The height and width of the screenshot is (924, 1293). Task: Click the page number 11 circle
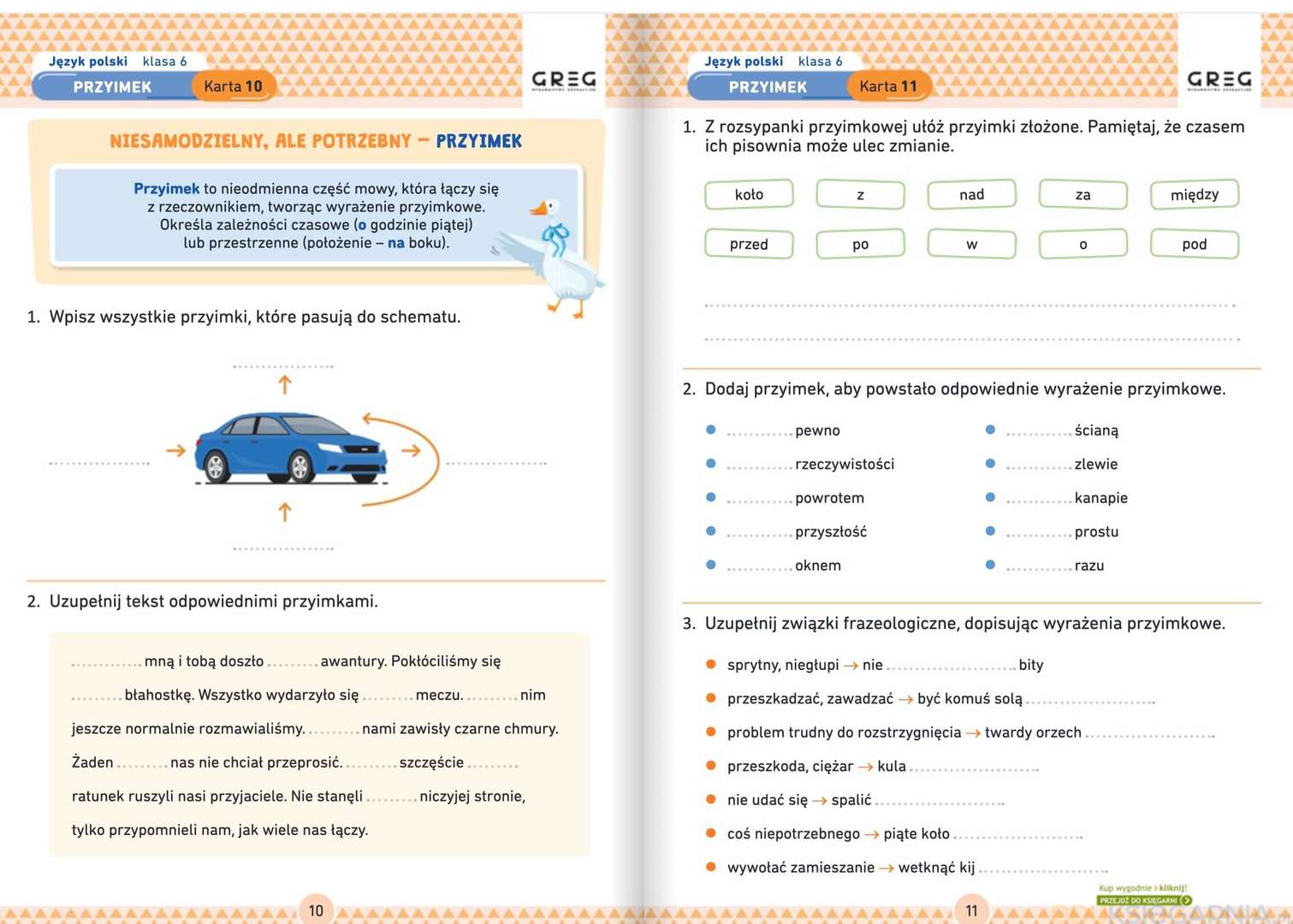(x=971, y=909)
